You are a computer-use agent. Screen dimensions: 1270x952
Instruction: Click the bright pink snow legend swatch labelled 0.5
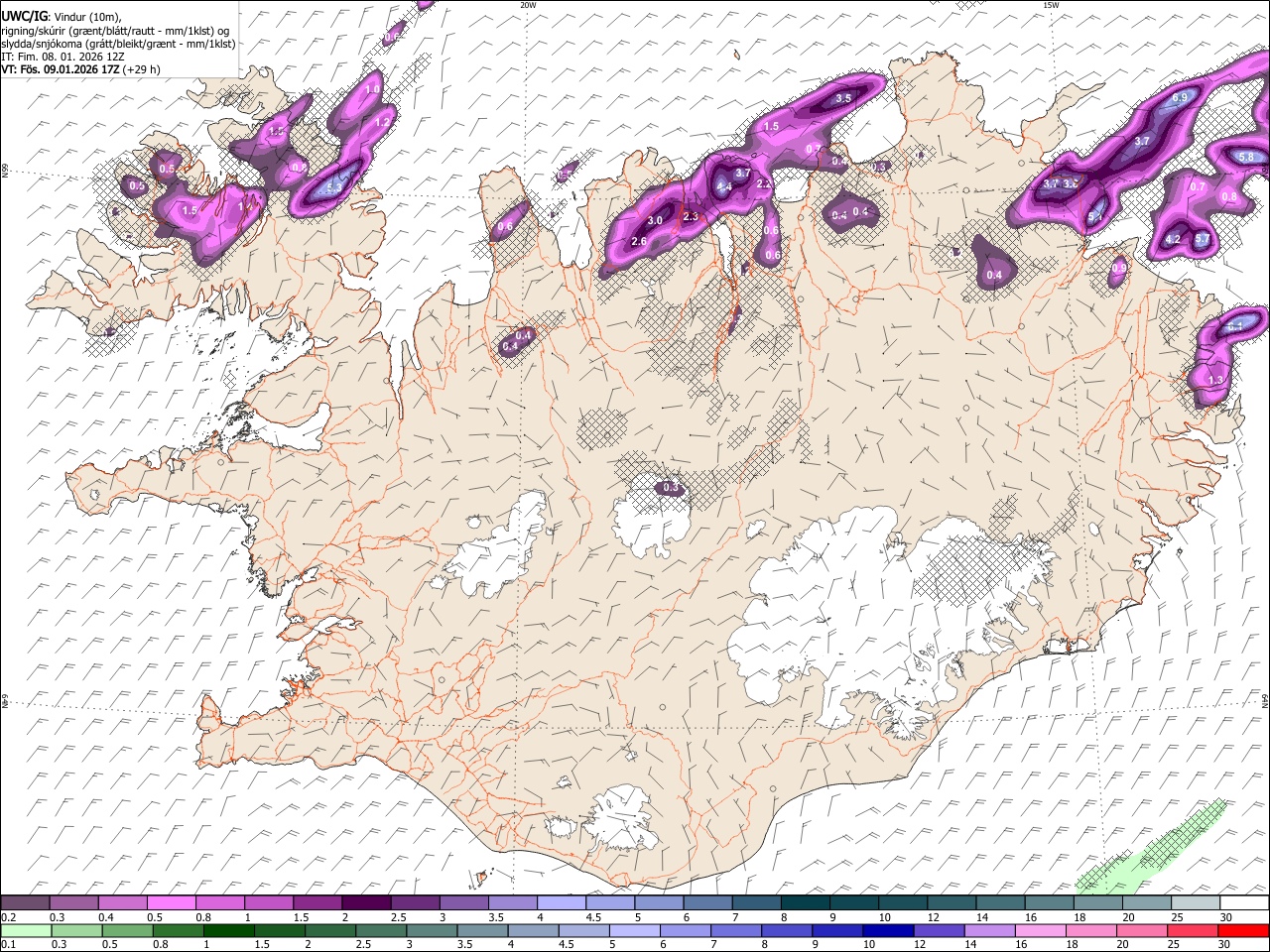[172, 902]
